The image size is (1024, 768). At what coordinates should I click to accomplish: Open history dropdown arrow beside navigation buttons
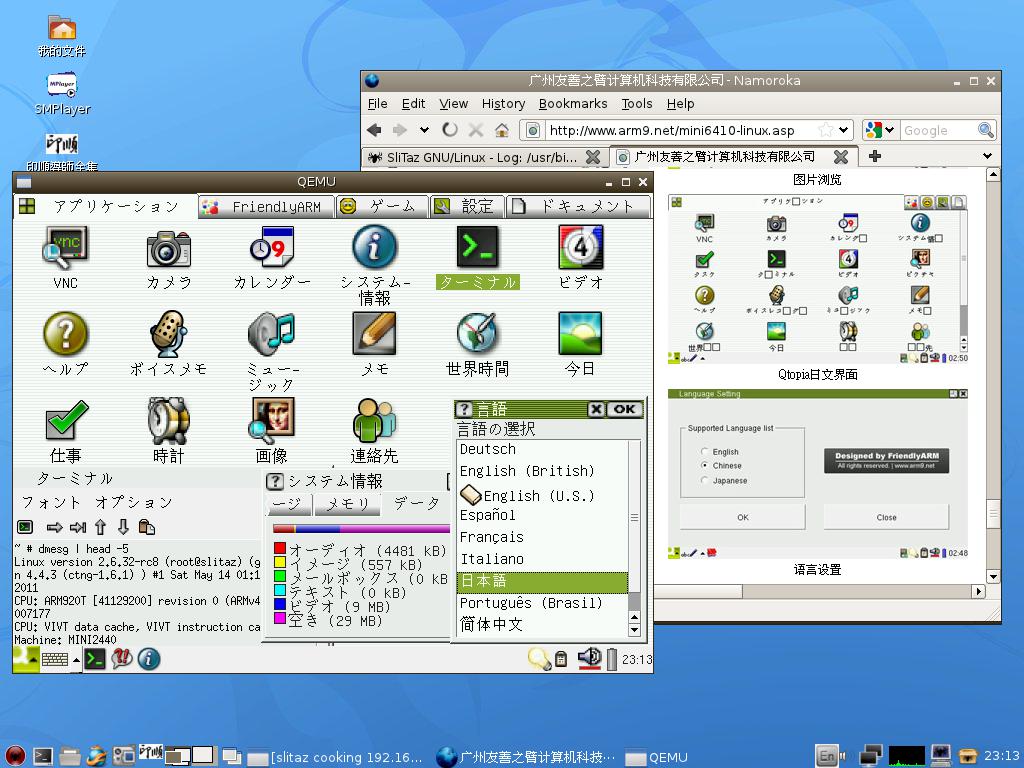coord(424,130)
